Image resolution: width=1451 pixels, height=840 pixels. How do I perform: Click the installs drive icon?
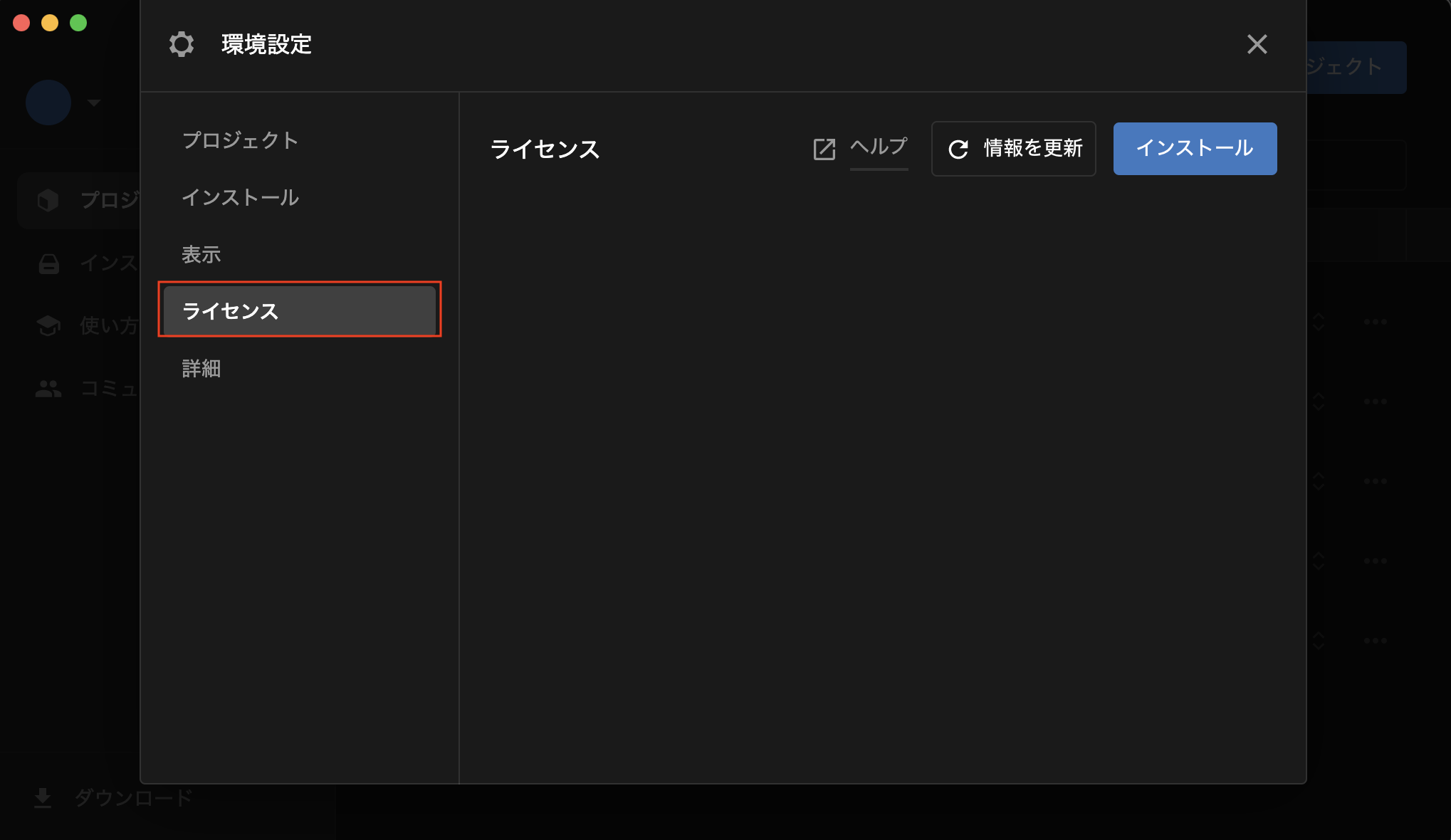(48, 263)
